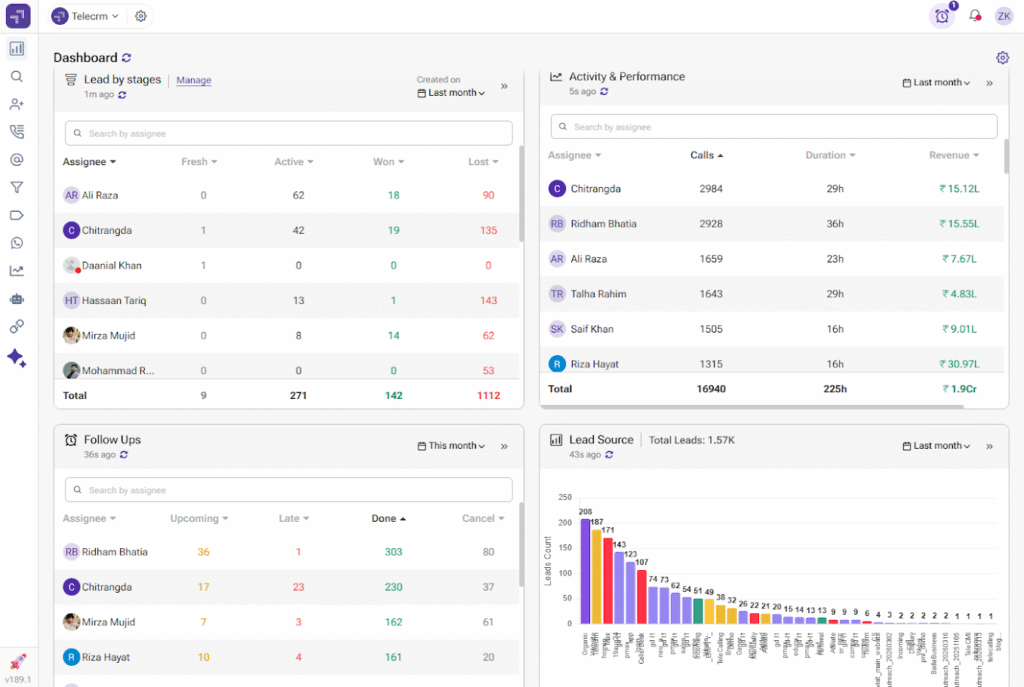Select the automation bot icon in the sidebar

point(16,298)
